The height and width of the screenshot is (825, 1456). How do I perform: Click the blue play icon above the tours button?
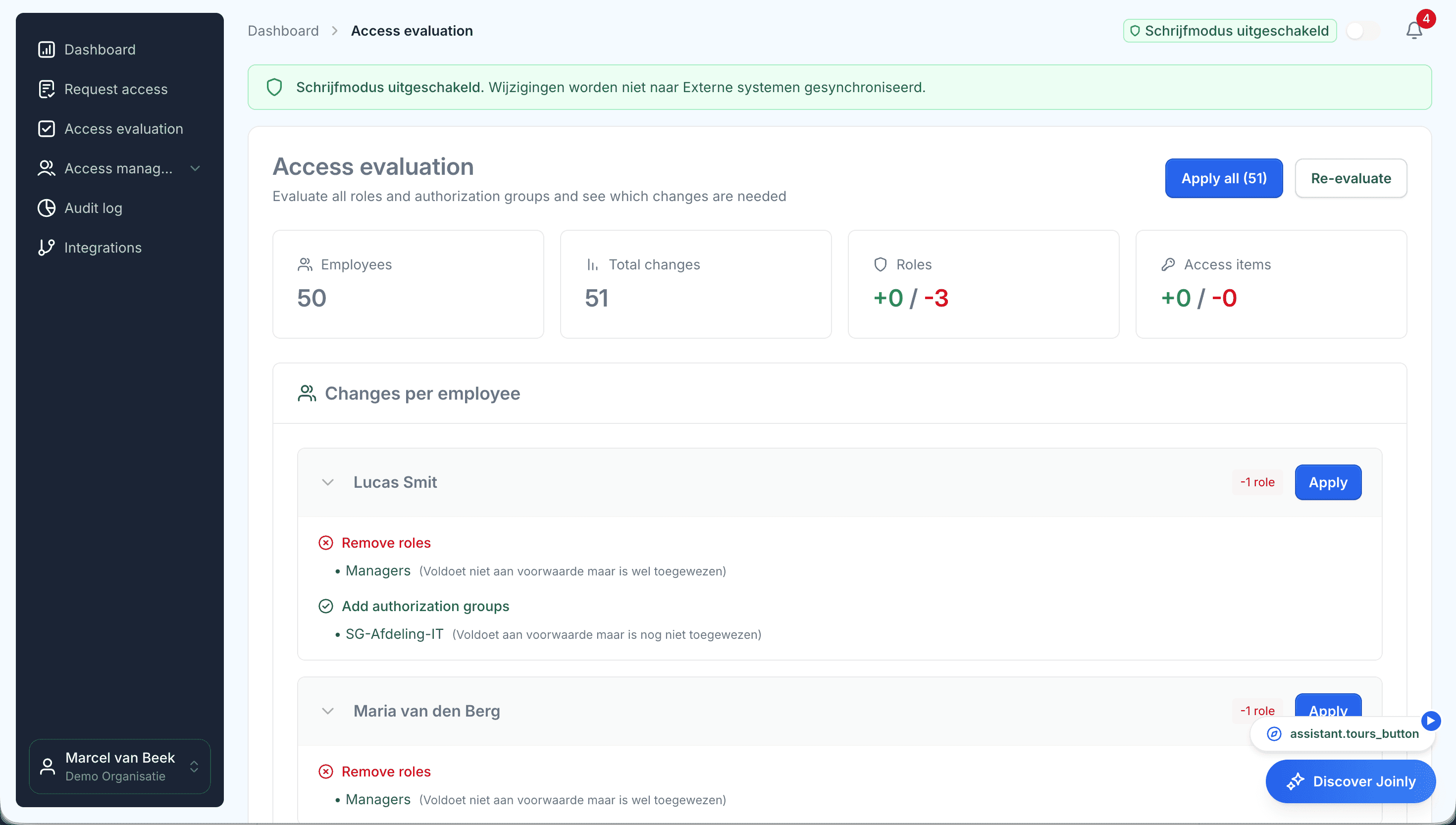(x=1431, y=722)
